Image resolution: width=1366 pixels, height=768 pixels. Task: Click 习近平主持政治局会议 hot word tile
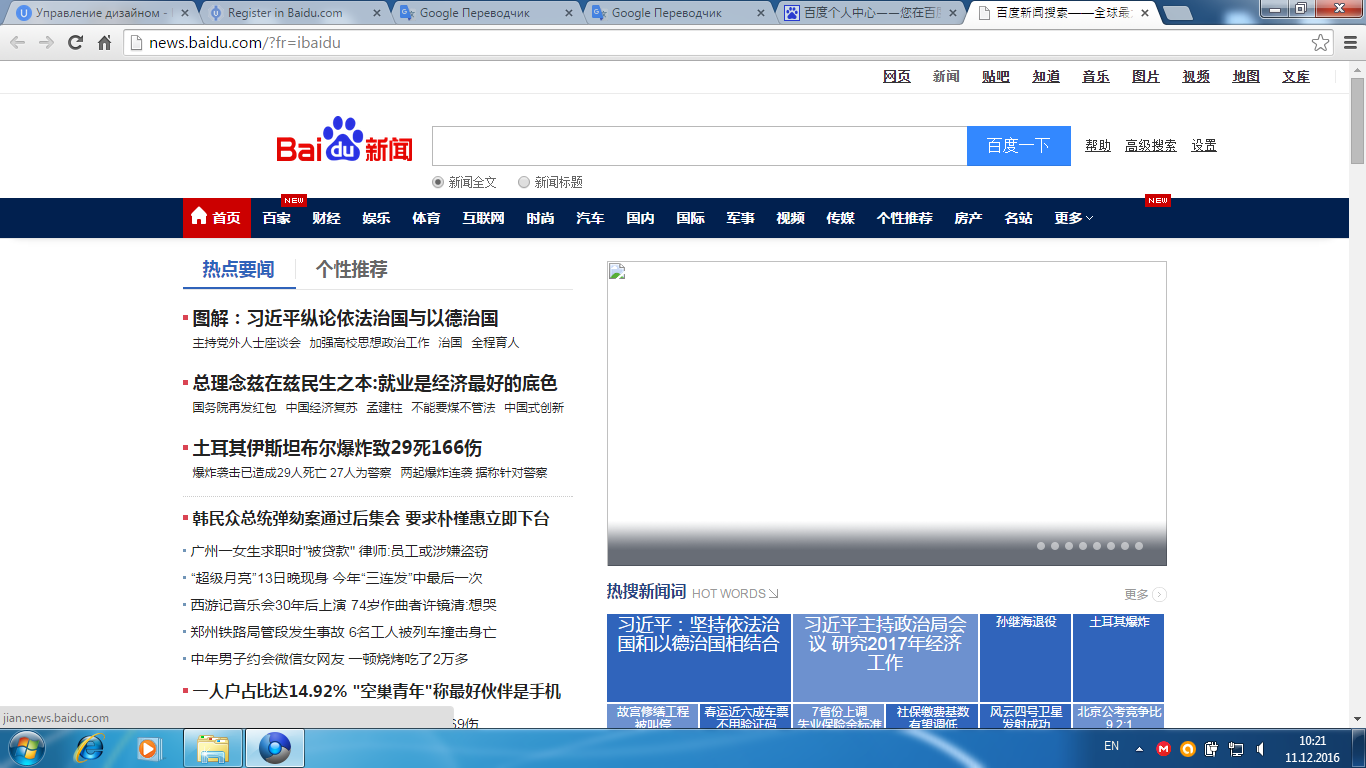[885, 657]
